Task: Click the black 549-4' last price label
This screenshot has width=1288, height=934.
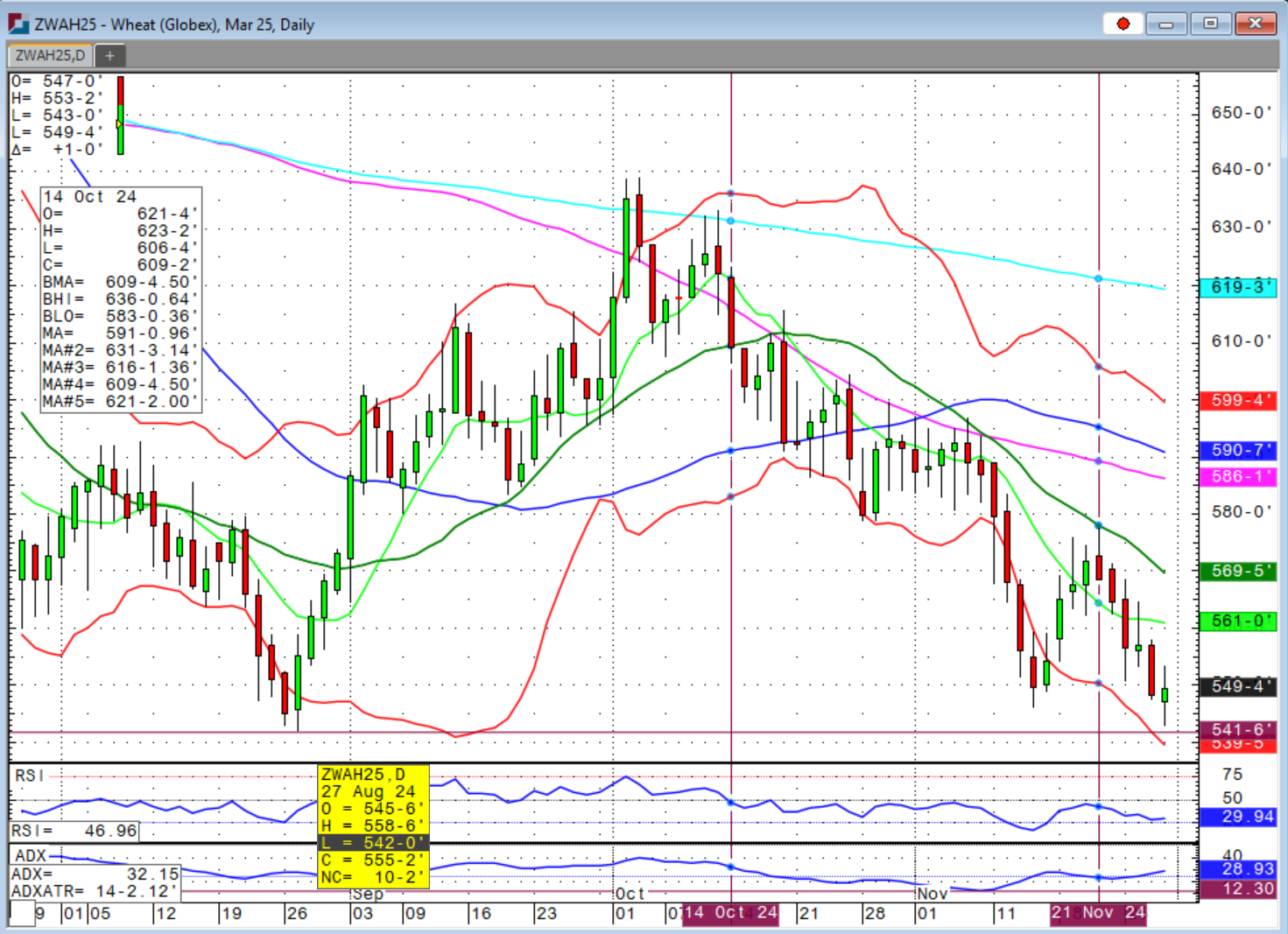Action: coord(1238,686)
